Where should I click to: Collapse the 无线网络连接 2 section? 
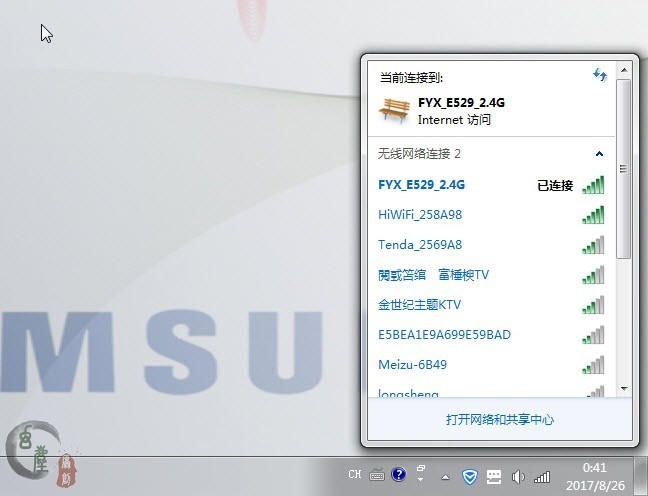[599, 154]
